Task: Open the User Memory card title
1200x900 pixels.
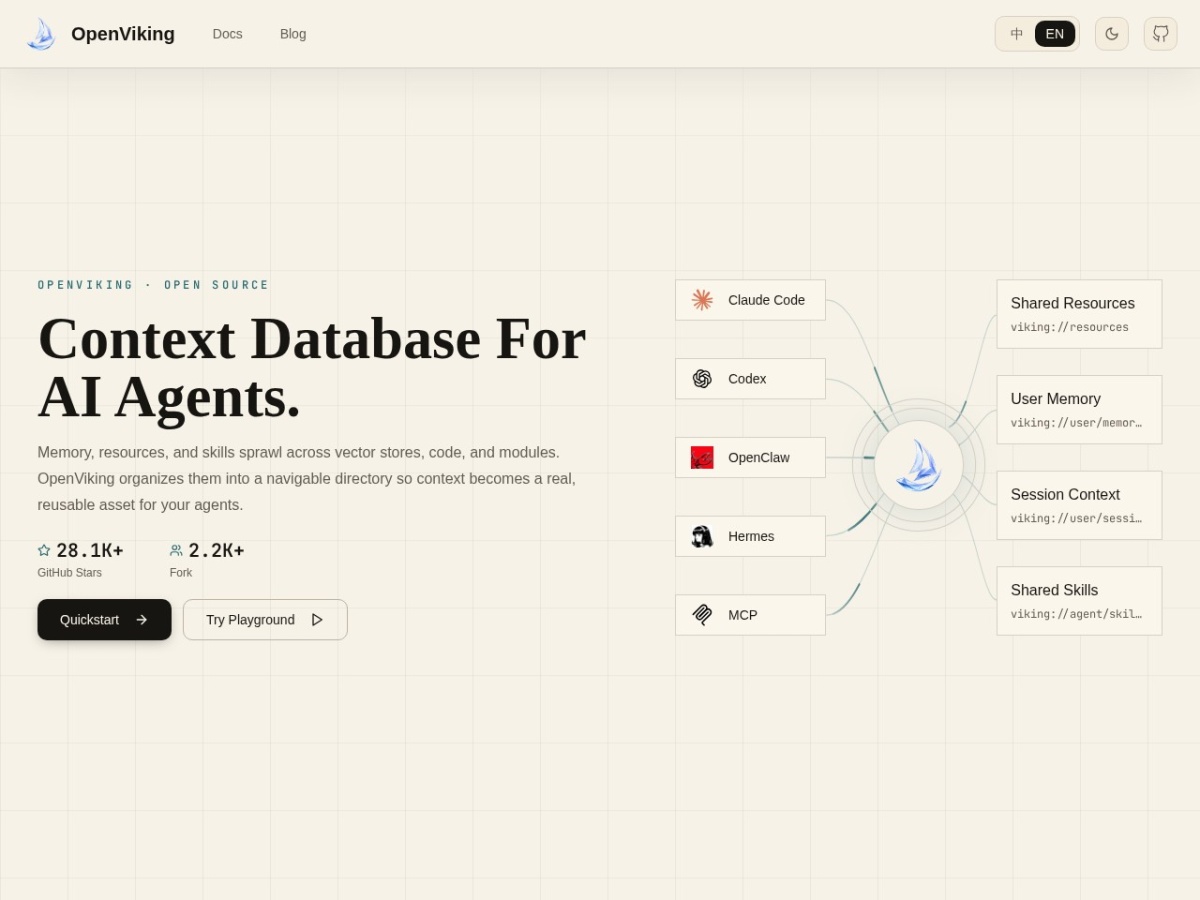Action: [x=1055, y=399]
